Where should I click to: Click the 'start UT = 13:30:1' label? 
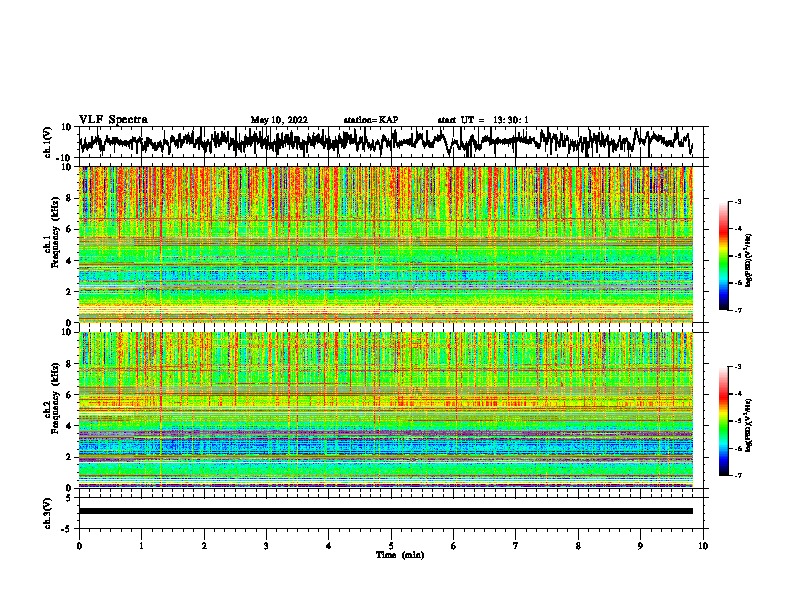click(x=483, y=120)
